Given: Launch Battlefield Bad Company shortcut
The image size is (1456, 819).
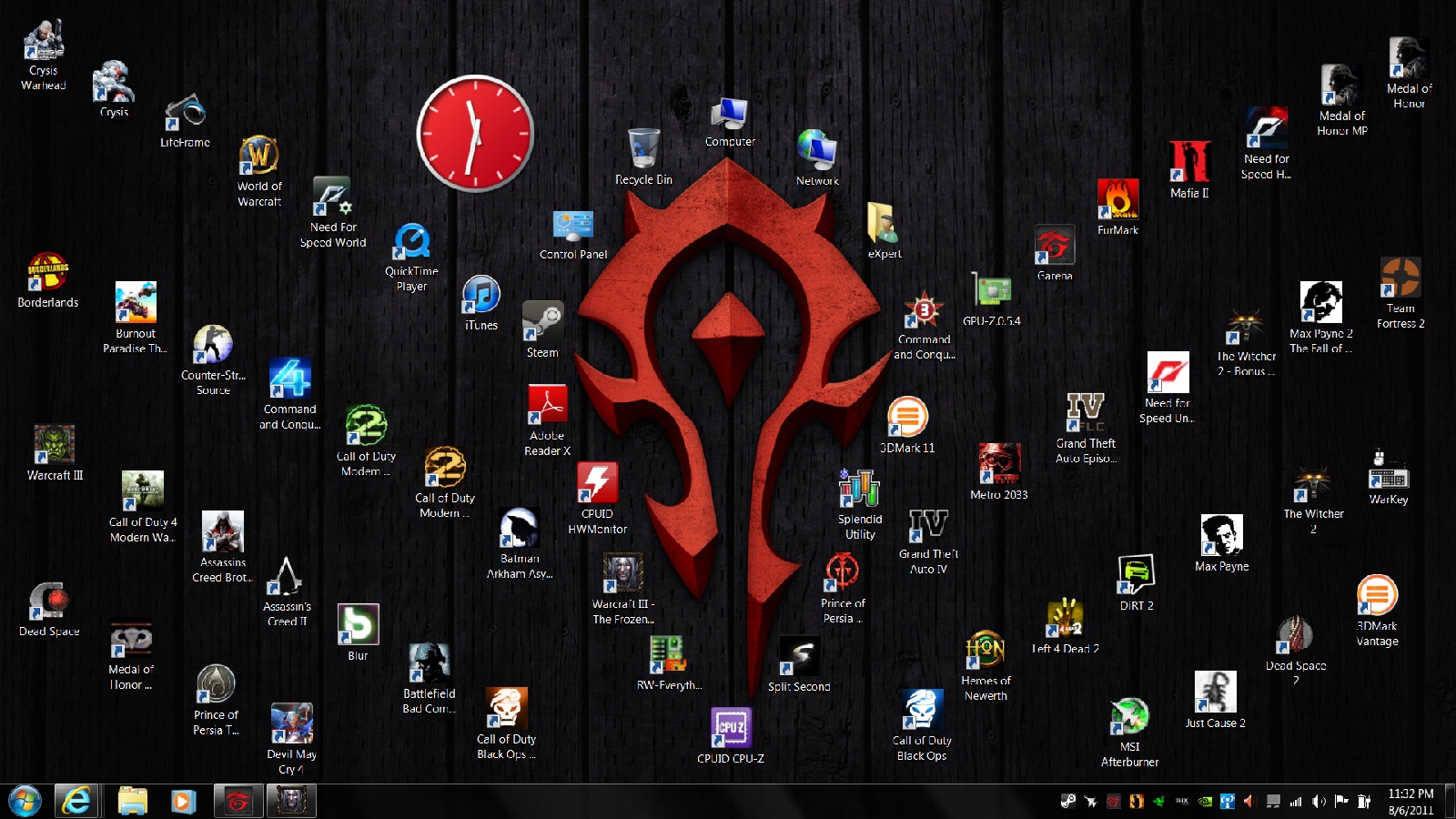Looking at the screenshot, I should (430, 678).
